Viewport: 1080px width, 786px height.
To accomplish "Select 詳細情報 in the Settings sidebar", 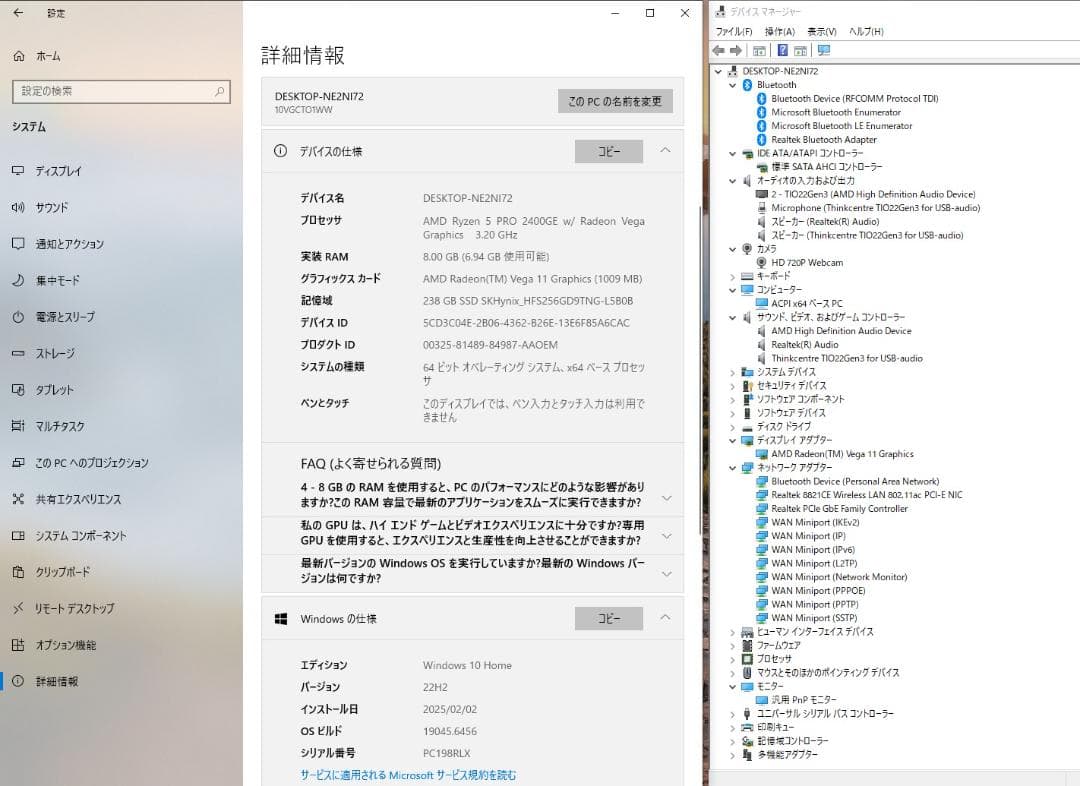I will 121,681.
